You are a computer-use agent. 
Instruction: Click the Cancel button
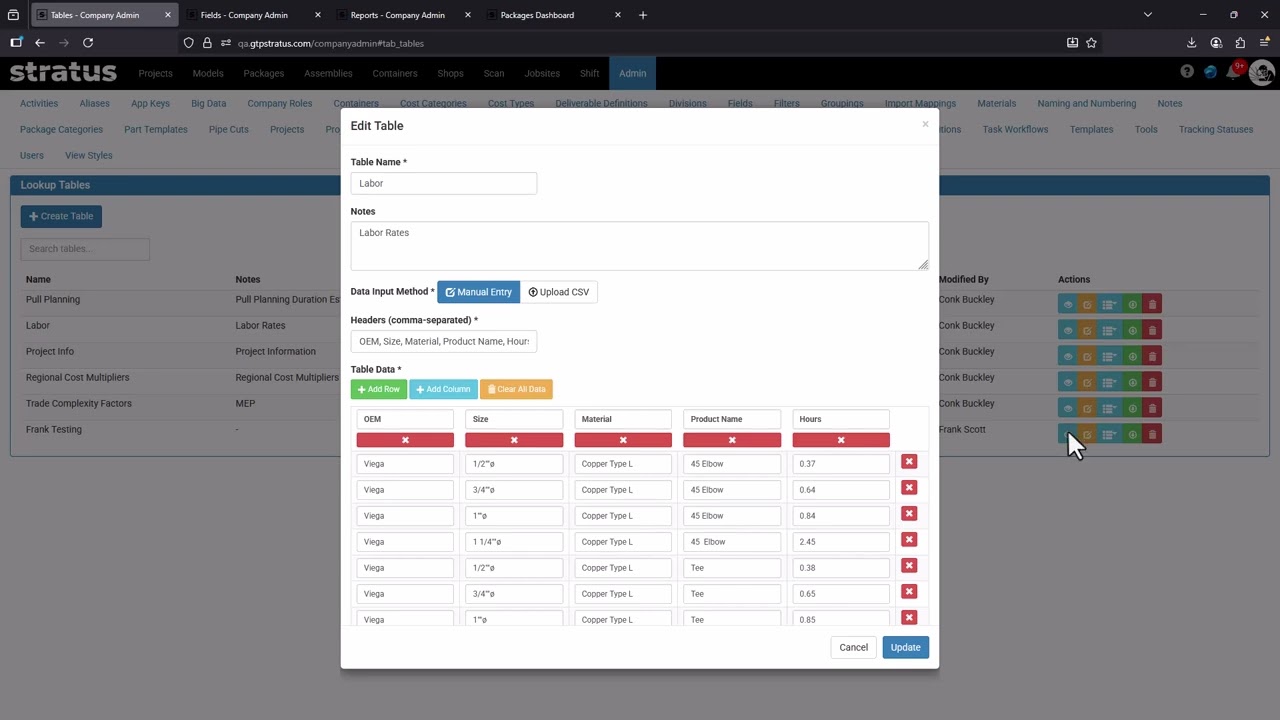tap(854, 647)
